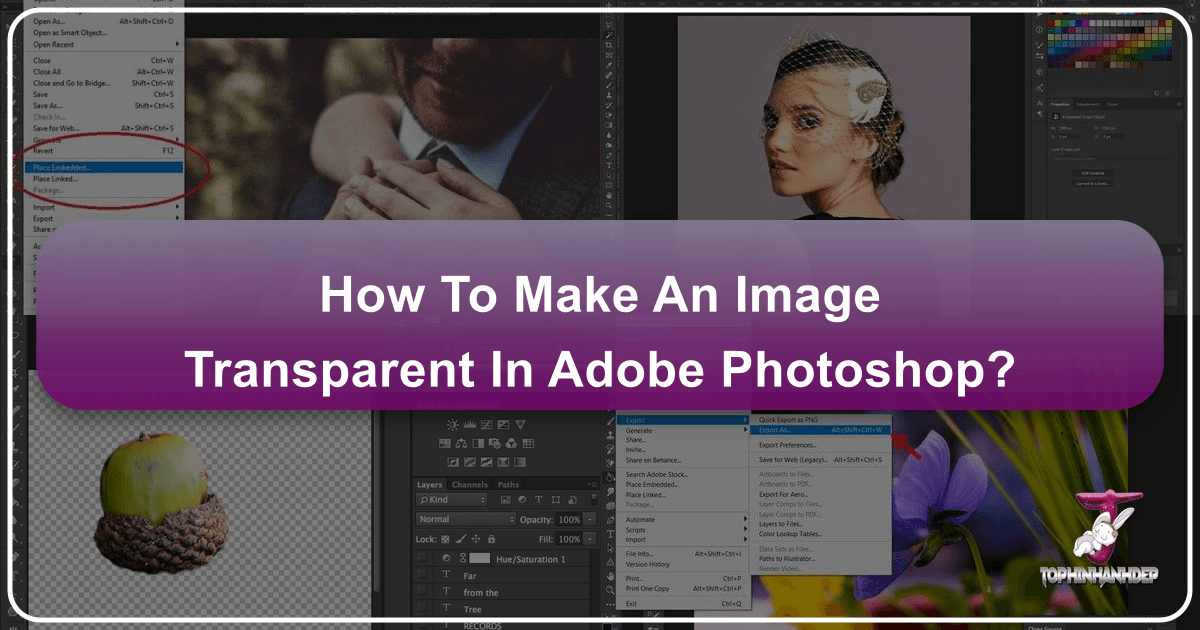The height and width of the screenshot is (630, 1200).
Task: Open the Curves adjustment icon
Action: click(x=486, y=425)
